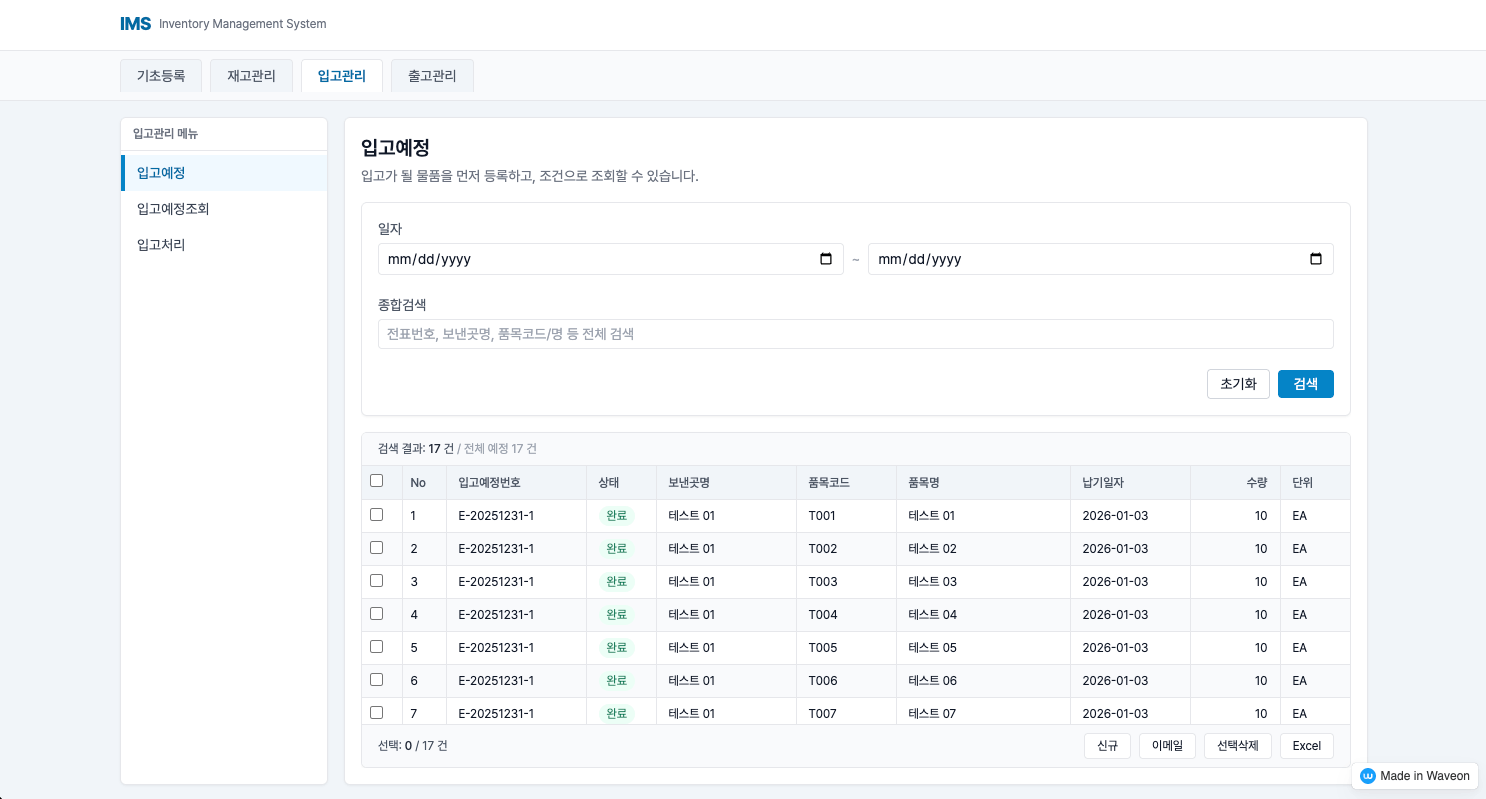
Task: Open the start date calendar picker icon
Action: [826, 259]
